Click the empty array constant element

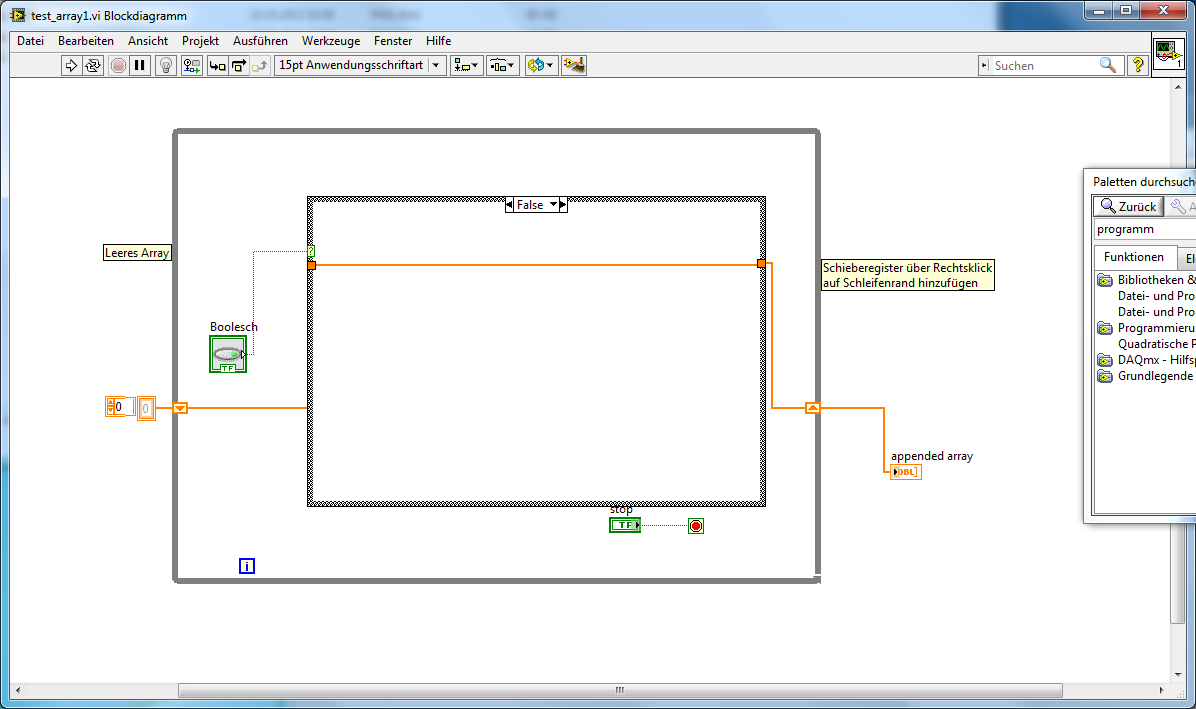click(x=146, y=409)
